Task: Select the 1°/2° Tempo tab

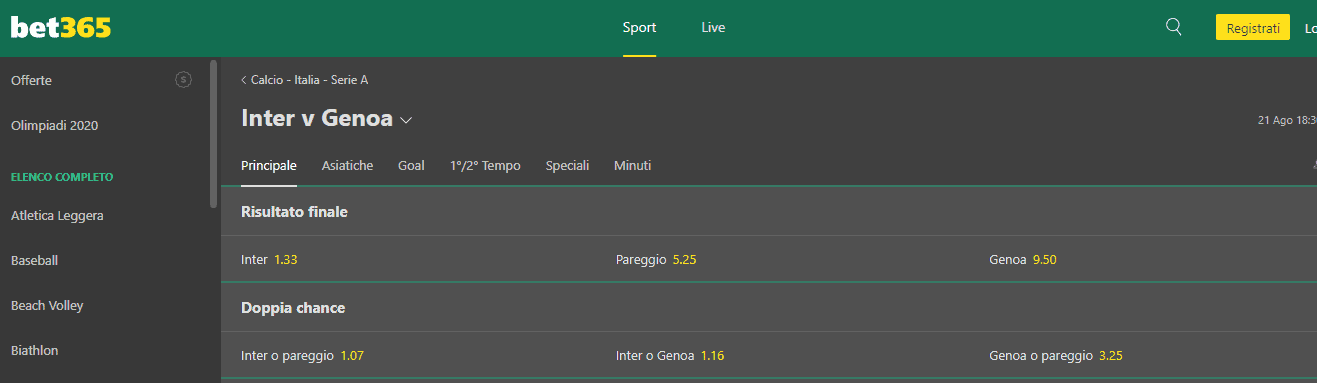Action: pyautogui.click(x=485, y=166)
